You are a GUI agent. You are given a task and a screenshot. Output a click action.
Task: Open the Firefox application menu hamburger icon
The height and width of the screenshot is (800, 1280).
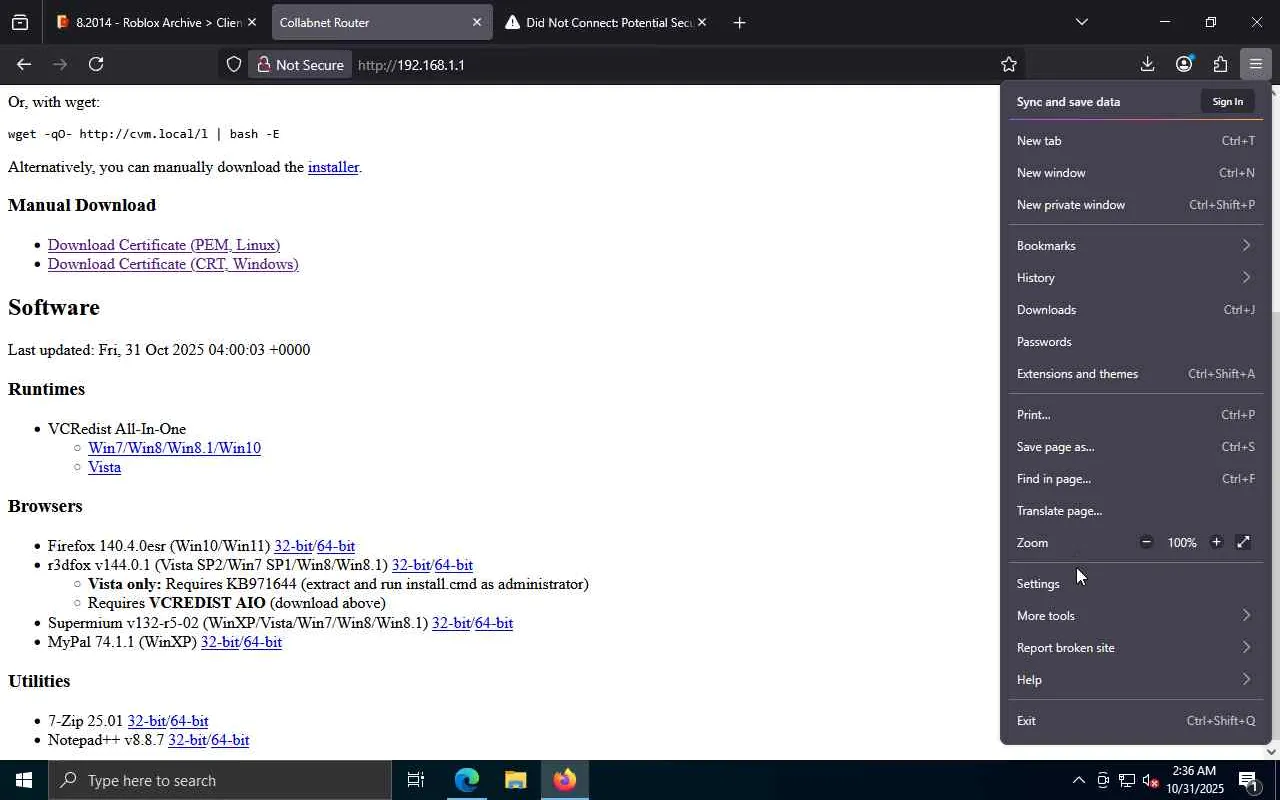click(1255, 65)
